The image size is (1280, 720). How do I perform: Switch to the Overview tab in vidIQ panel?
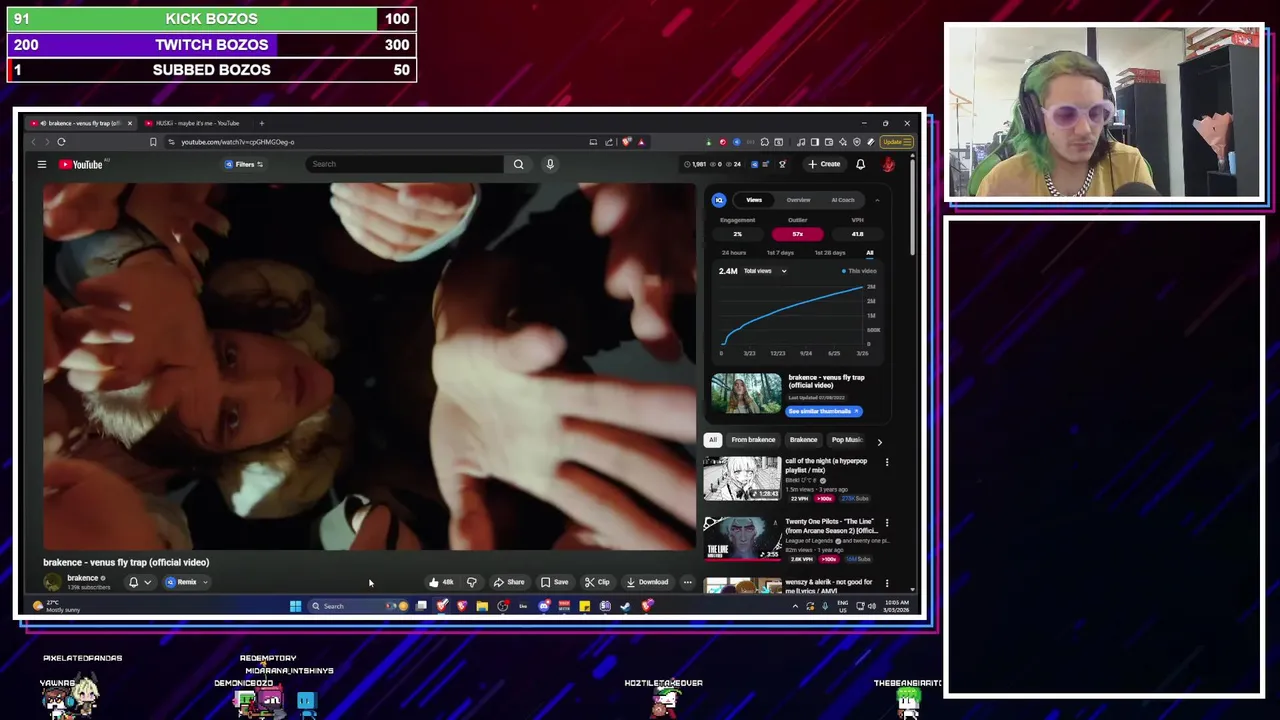click(798, 200)
